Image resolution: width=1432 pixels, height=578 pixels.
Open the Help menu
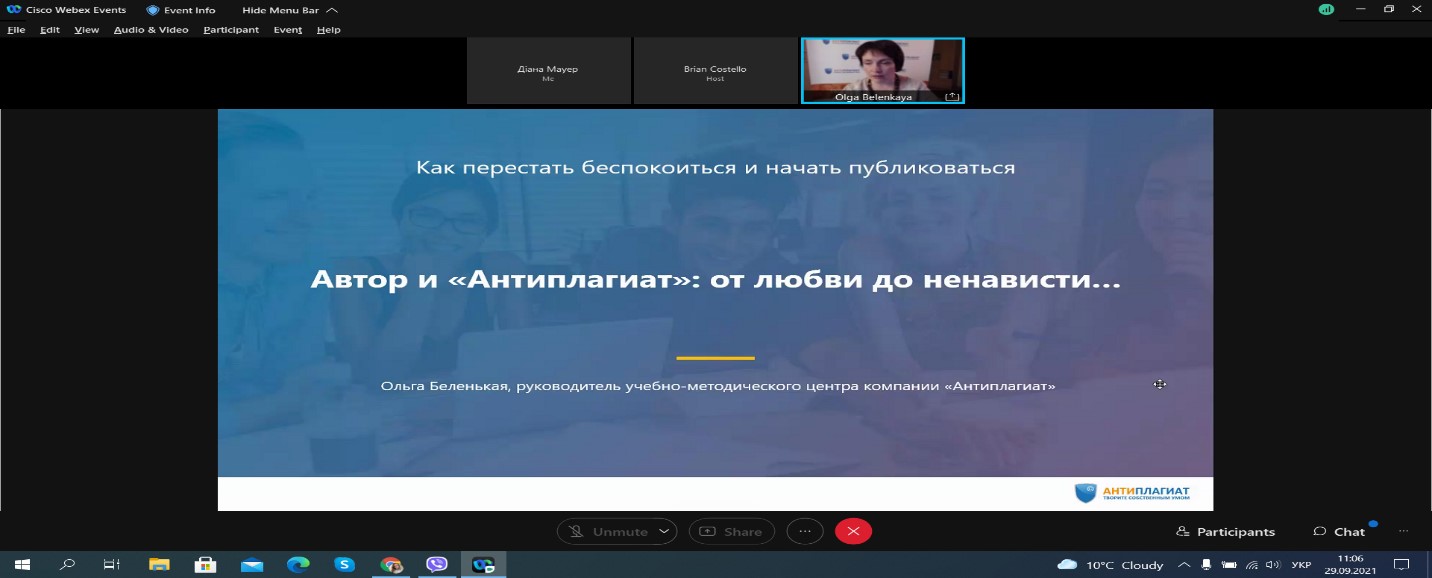point(329,30)
